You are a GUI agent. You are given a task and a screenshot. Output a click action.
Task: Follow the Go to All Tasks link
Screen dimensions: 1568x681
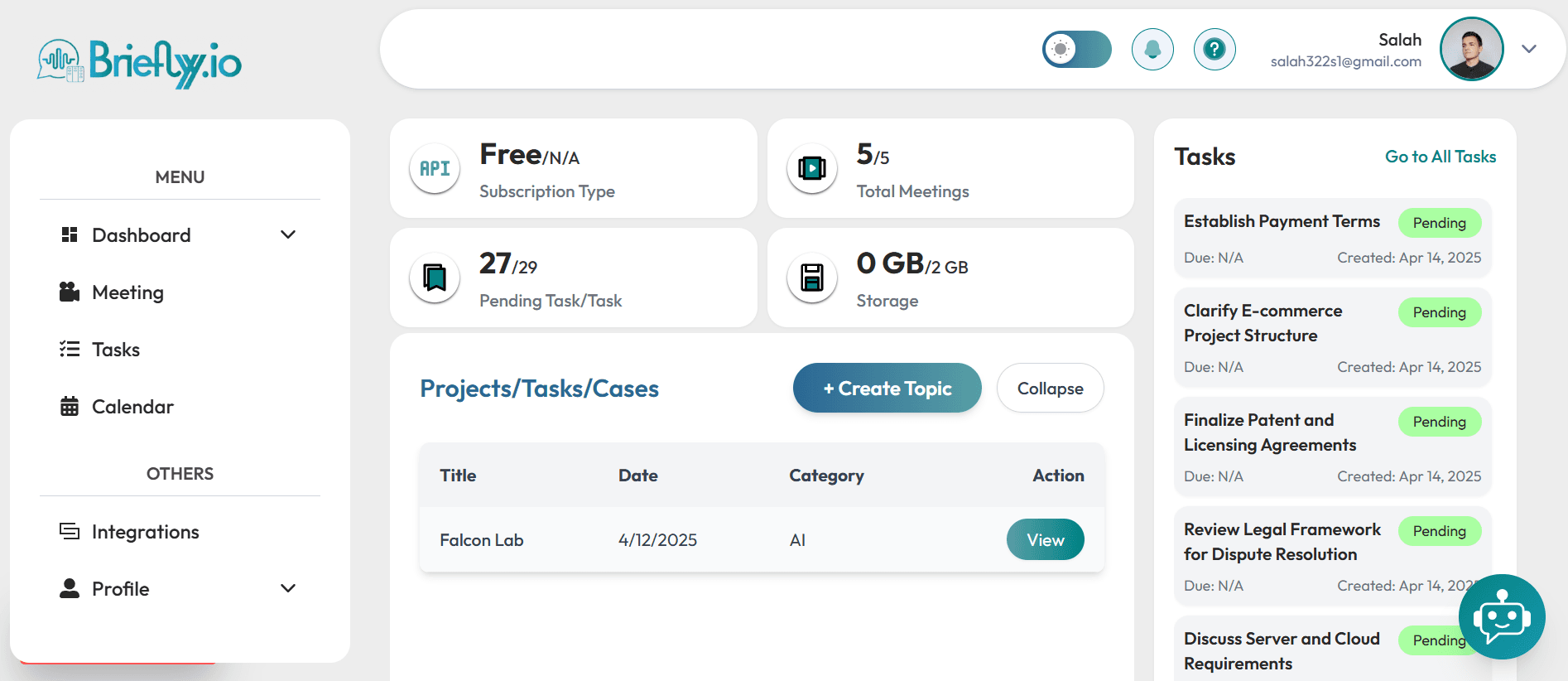click(x=1440, y=157)
